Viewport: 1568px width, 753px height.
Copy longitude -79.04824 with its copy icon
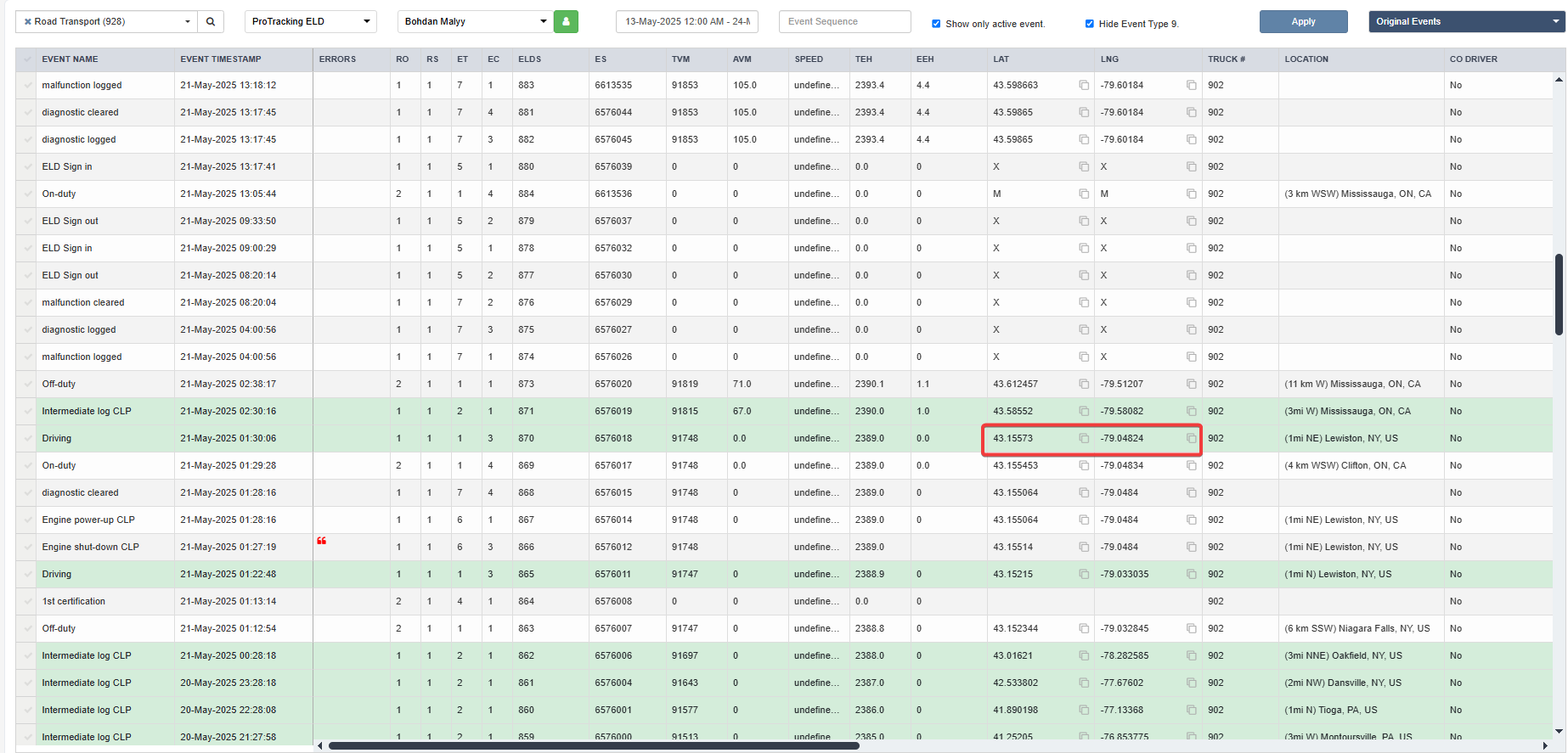click(x=1192, y=438)
